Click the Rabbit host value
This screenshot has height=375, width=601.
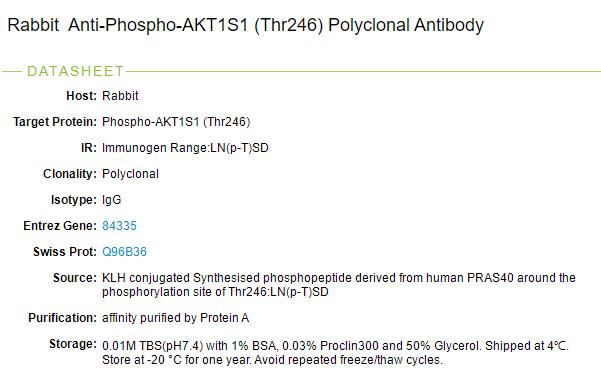coord(120,95)
